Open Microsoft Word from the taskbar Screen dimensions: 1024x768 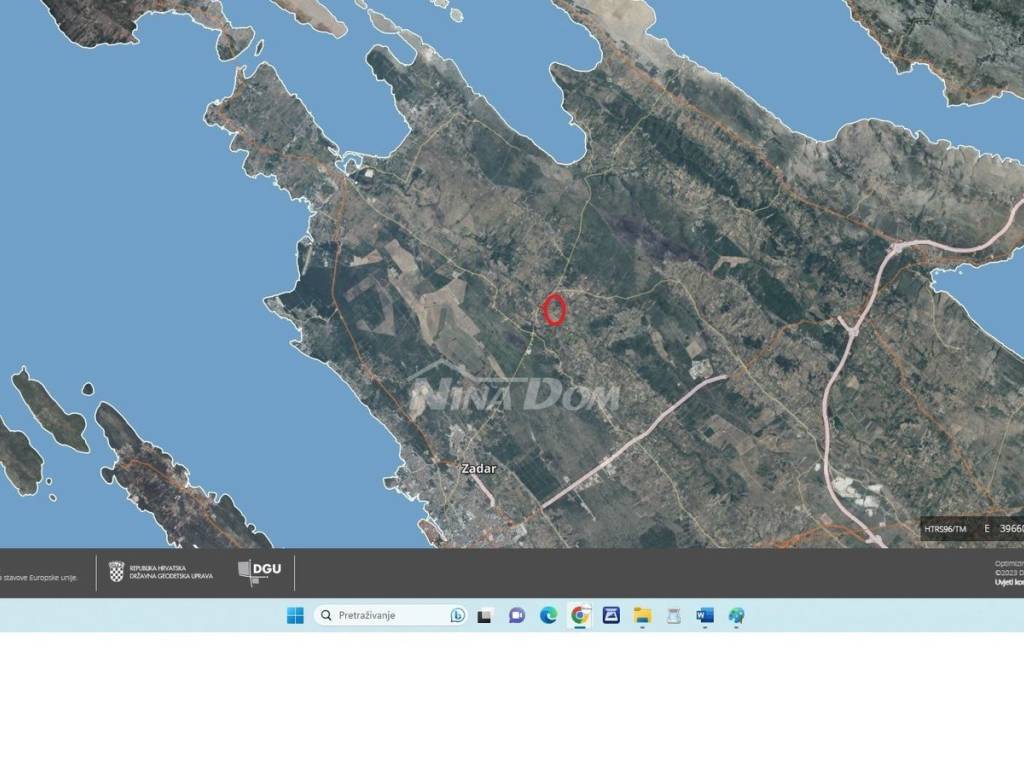(x=705, y=616)
